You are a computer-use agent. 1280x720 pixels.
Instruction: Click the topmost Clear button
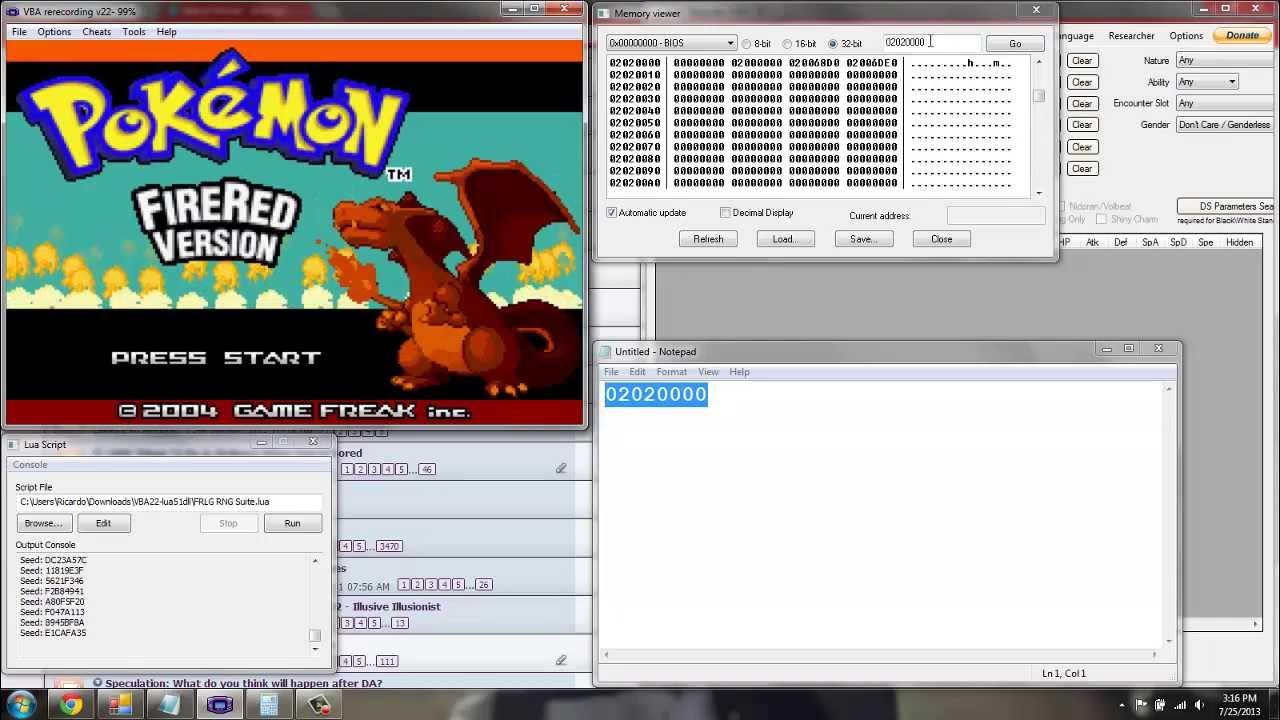point(1082,60)
